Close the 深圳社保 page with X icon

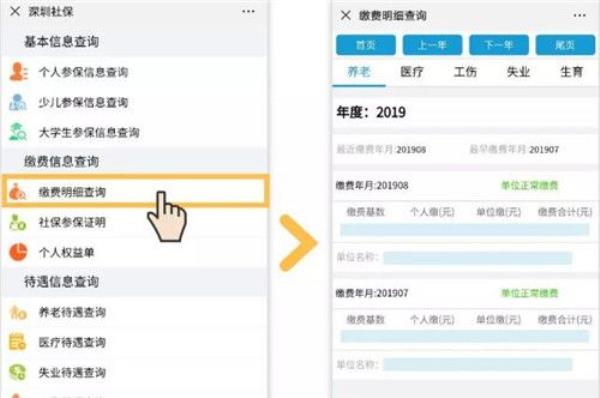pyautogui.click(x=15, y=11)
